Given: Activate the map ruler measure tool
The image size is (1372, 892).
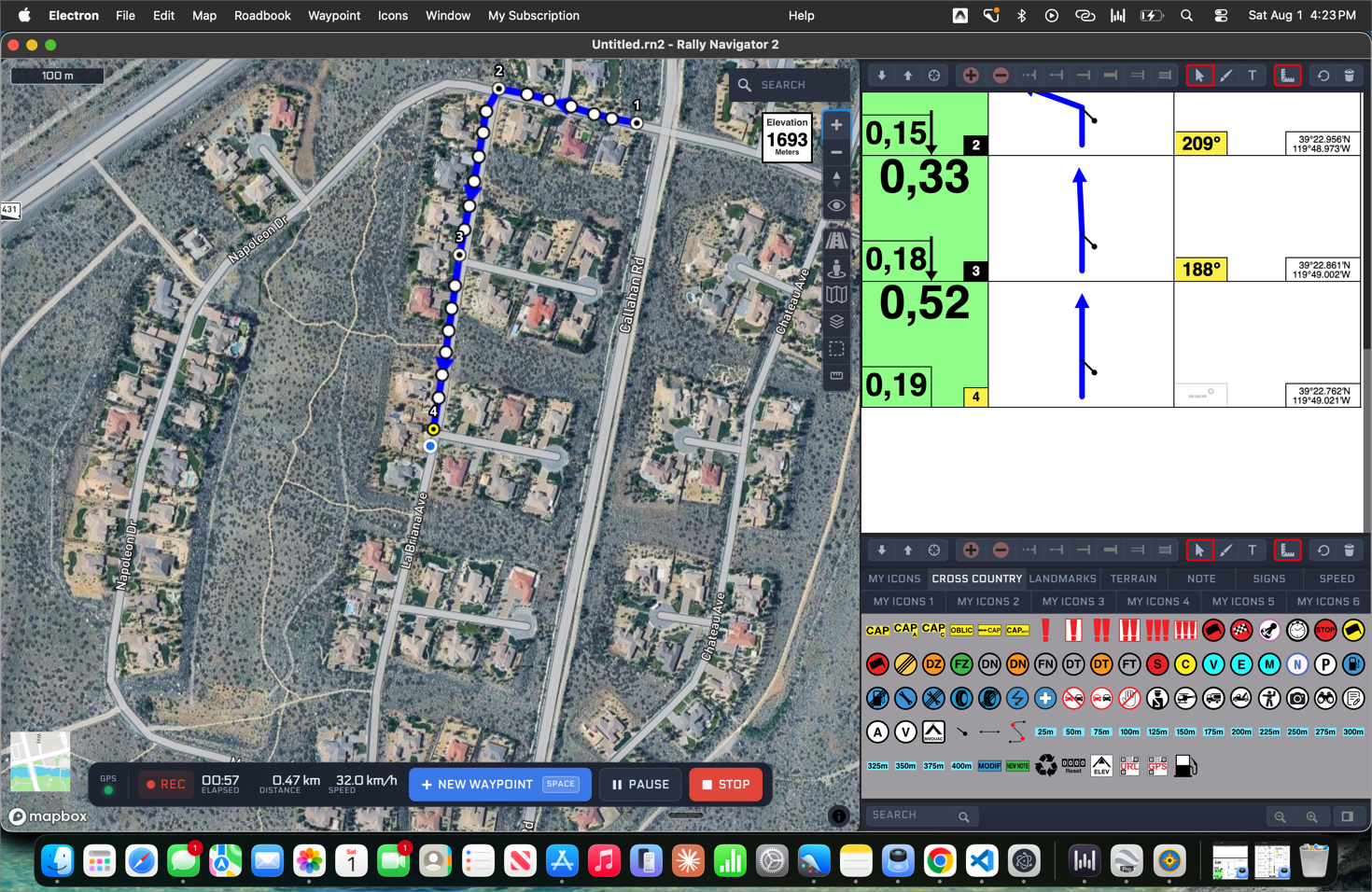Looking at the screenshot, I should (x=836, y=376).
